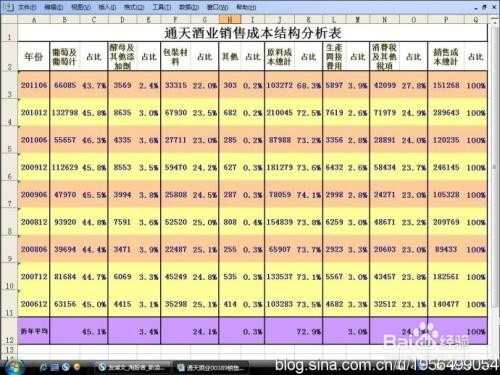Click the Select All corner box

9,20
